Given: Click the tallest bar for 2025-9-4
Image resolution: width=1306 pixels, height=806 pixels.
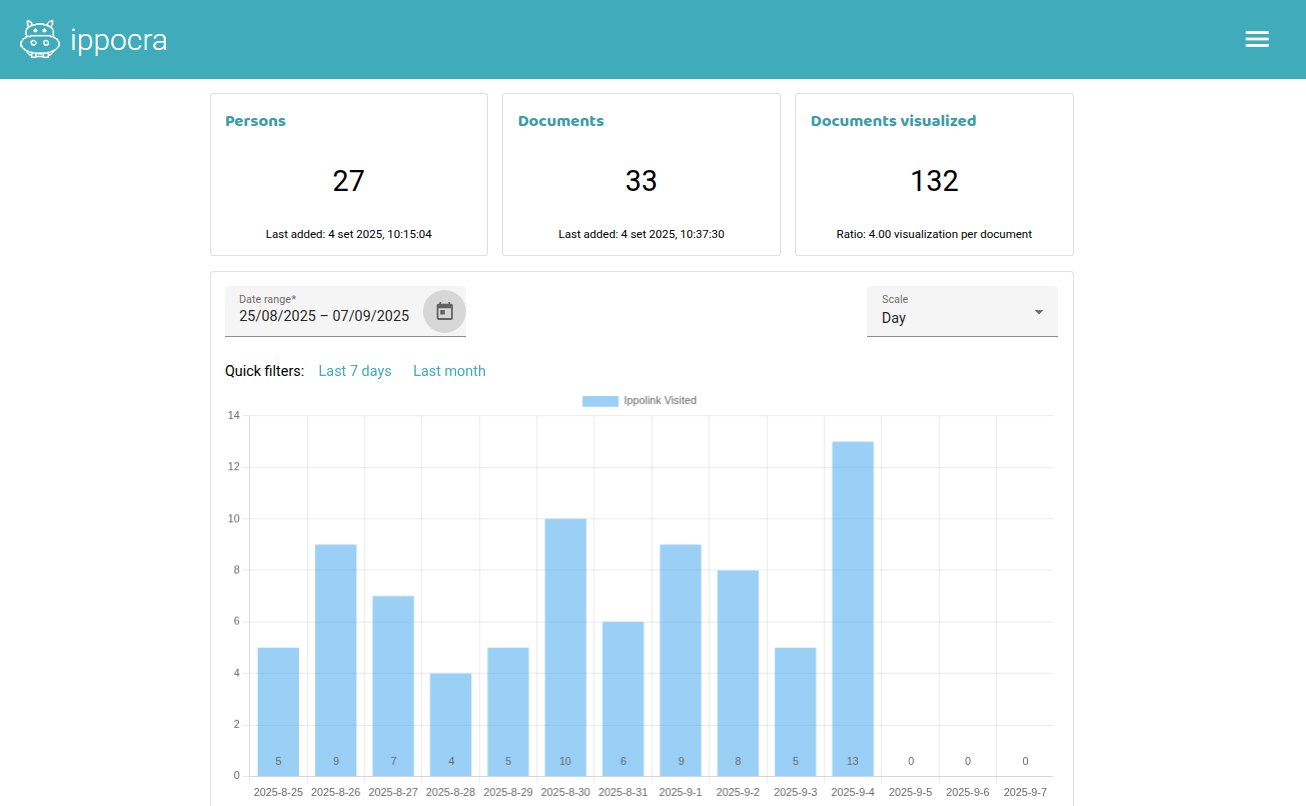Looking at the screenshot, I should pyautogui.click(x=852, y=600).
